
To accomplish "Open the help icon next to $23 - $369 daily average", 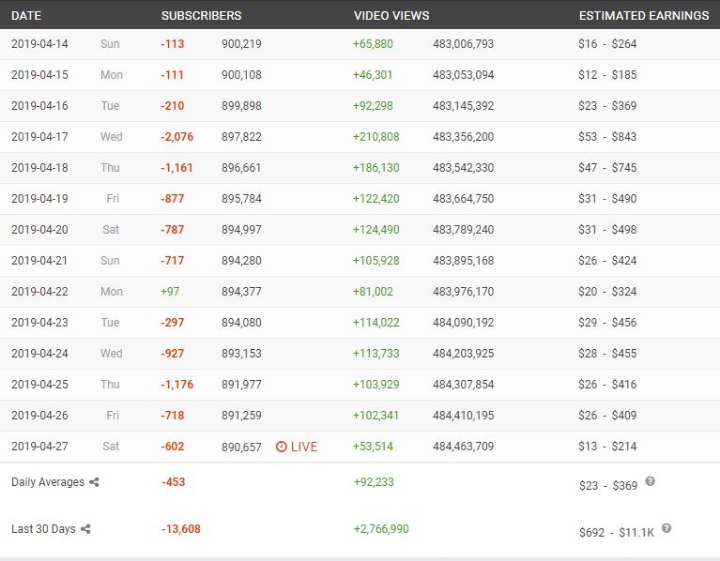I will pyautogui.click(x=650, y=481).
